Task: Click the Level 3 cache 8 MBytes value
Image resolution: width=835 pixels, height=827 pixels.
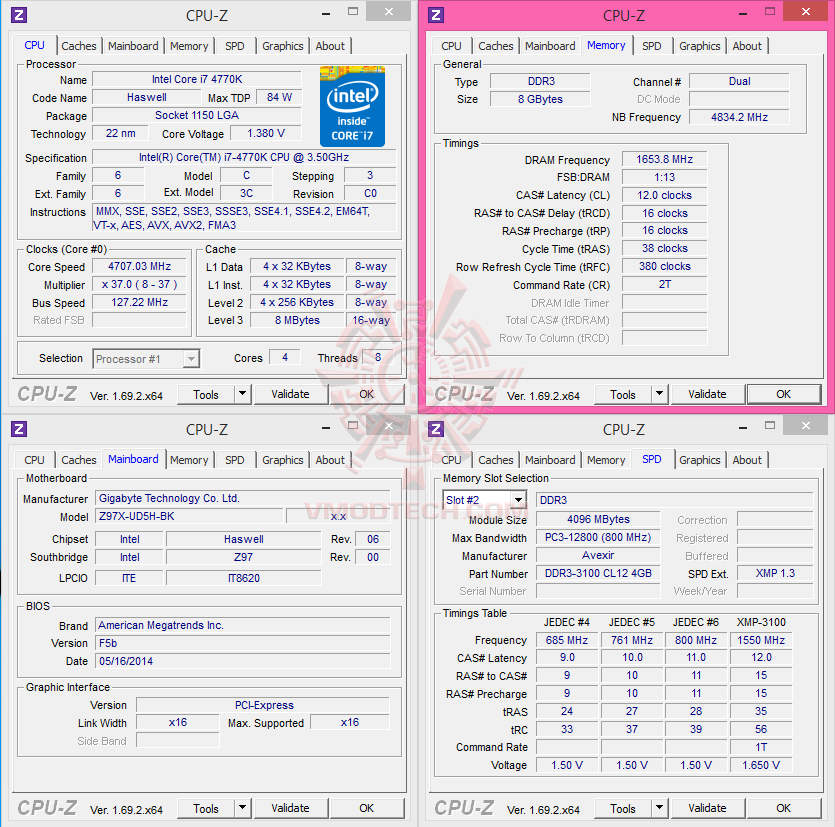Action: click(297, 320)
